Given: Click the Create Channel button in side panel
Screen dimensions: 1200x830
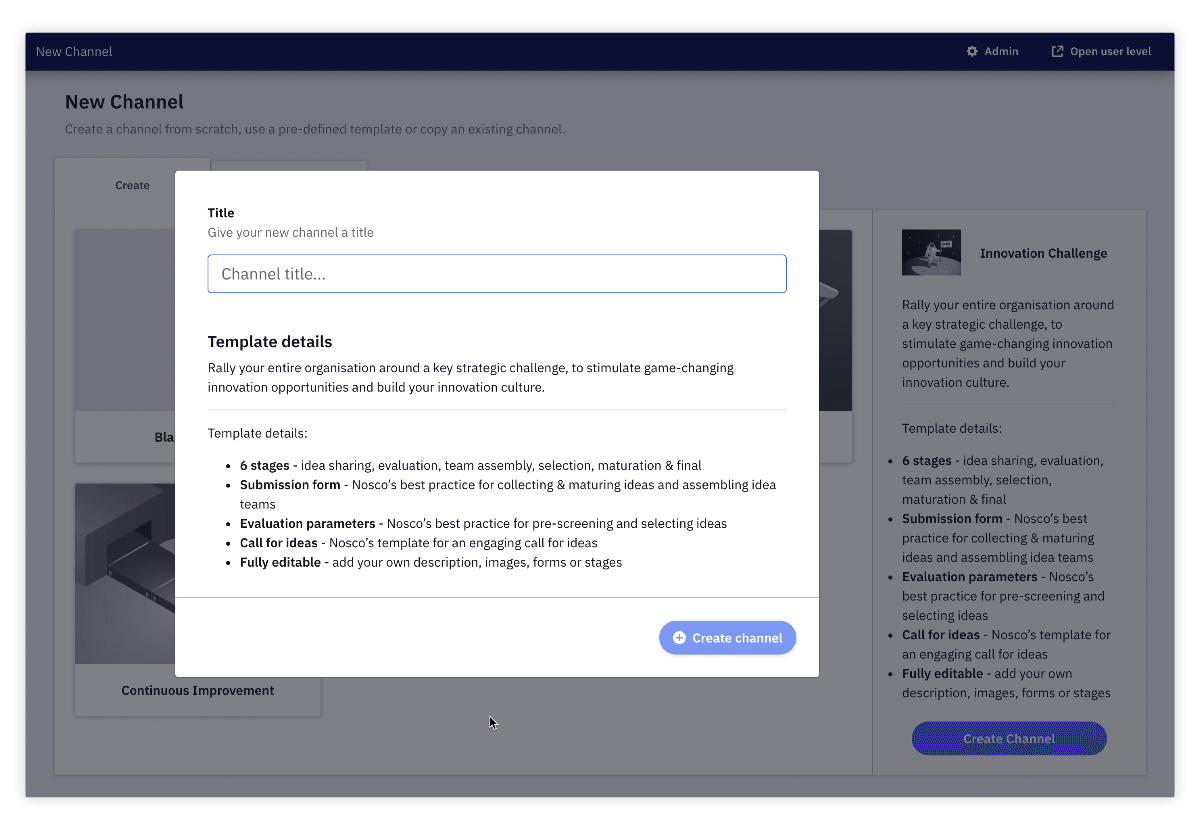Looking at the screenshot, I should [x=1009, y=739].
